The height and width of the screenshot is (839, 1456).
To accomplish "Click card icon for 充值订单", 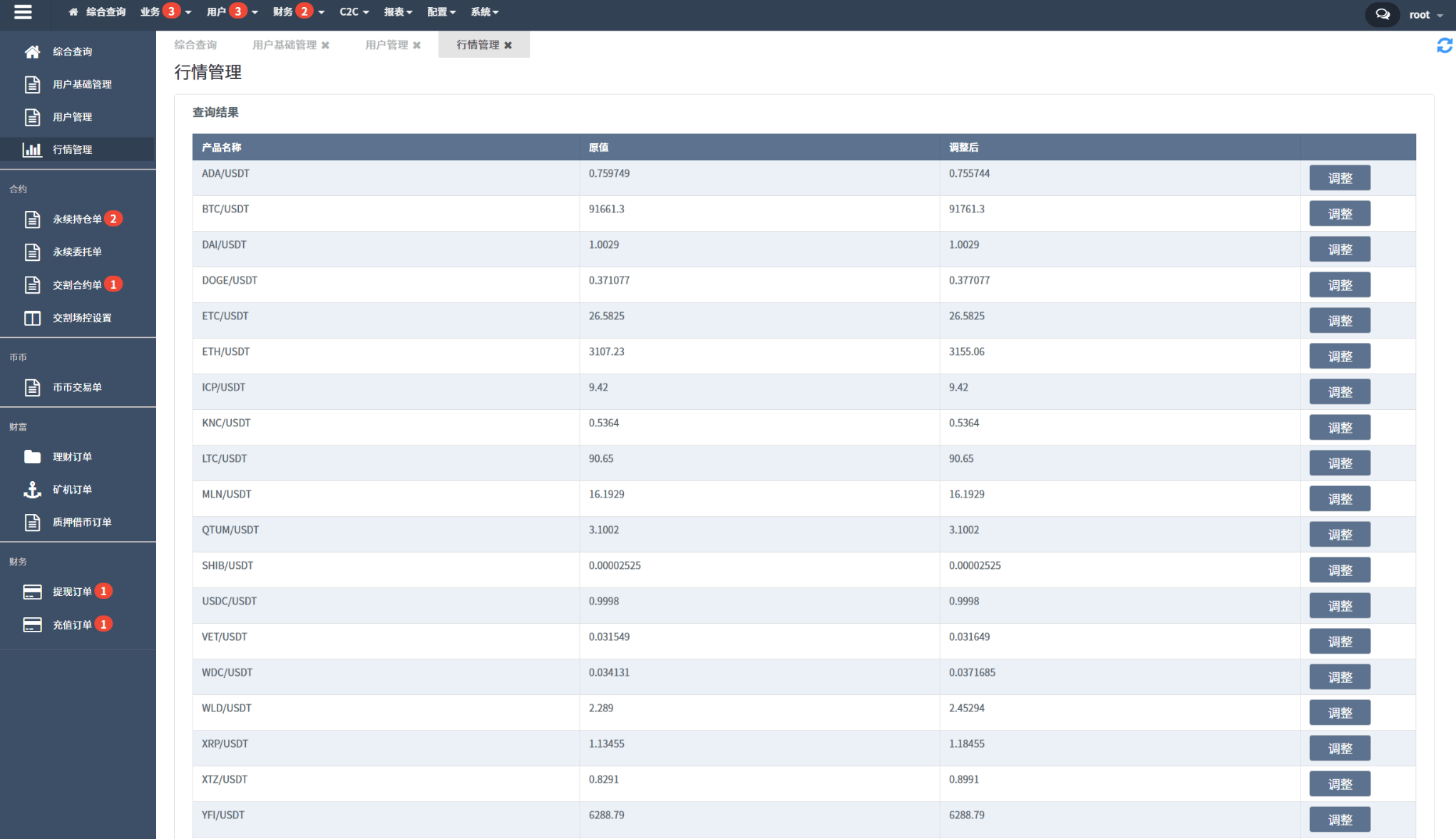I will click(x=32, y=624).
